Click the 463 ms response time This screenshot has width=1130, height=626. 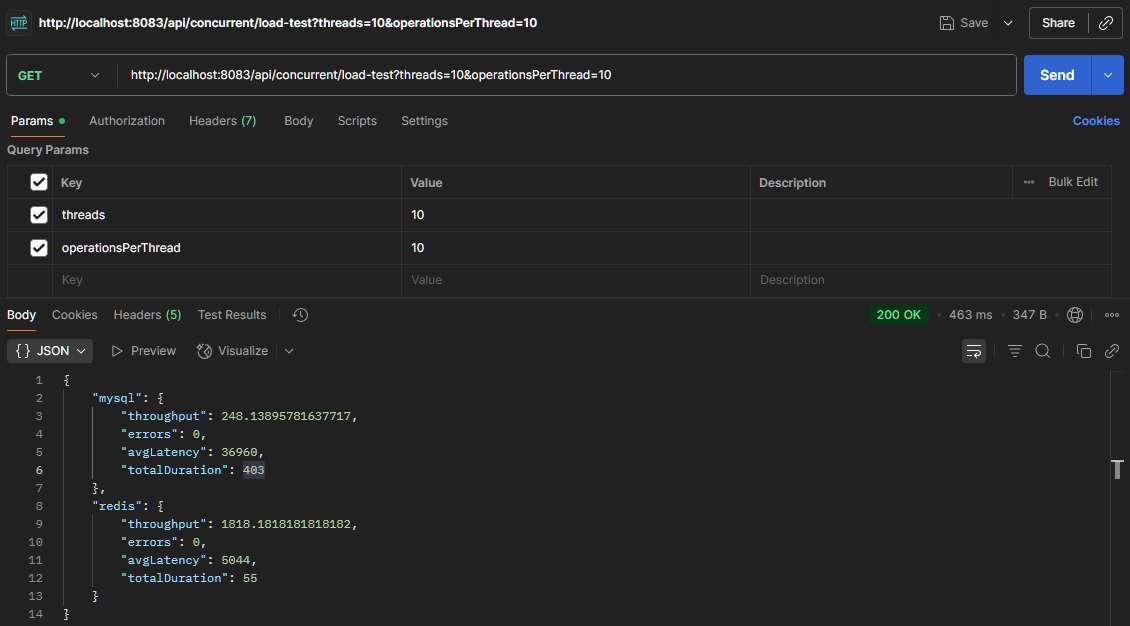tap(970, 315)
